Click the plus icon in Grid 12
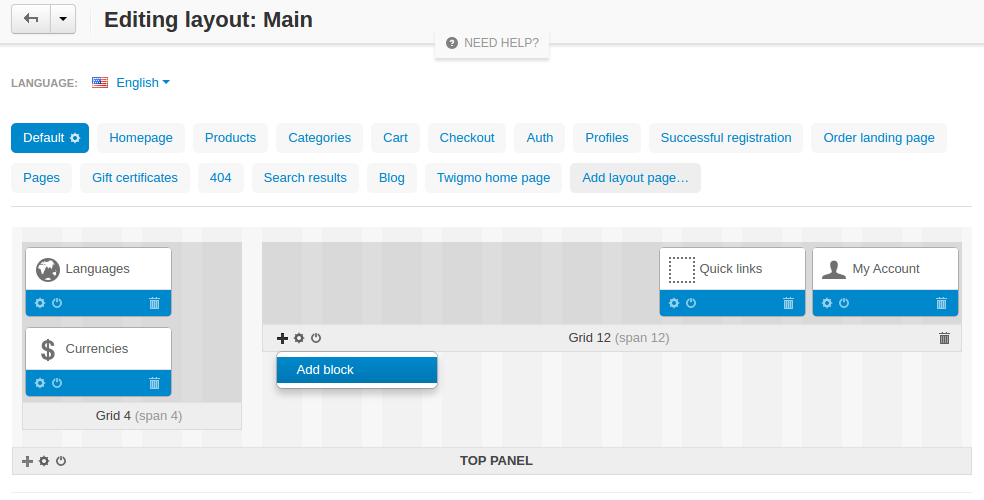The width and height of the screenshot is (984, 500). click(x=282, y=338)
